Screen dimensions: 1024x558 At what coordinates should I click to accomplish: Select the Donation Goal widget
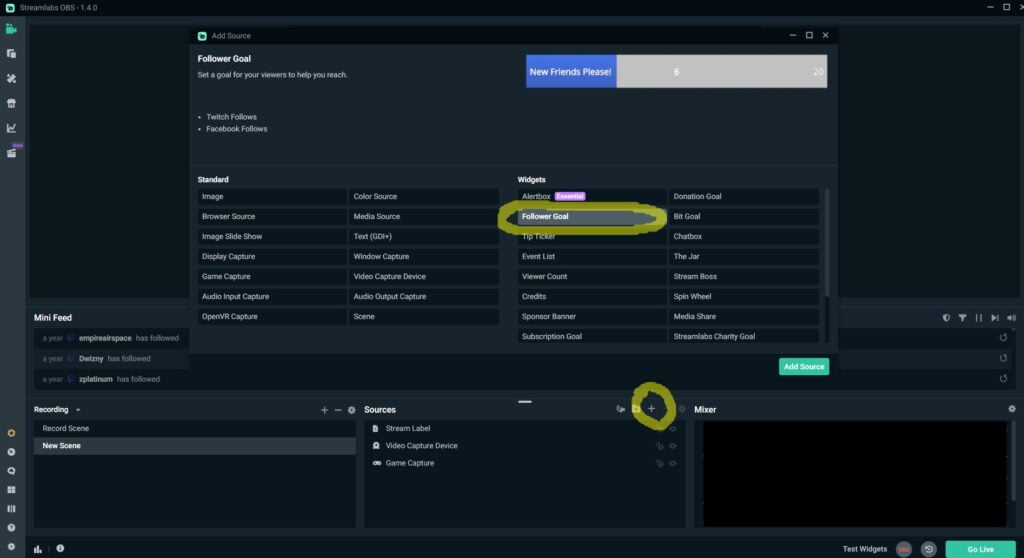coord(744,196)
